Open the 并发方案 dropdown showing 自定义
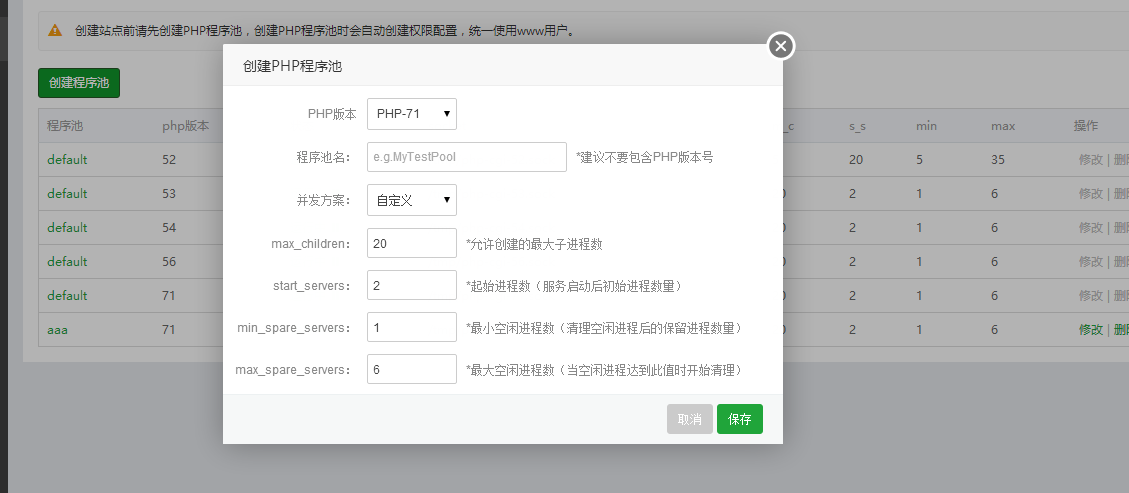 (412, 200)
